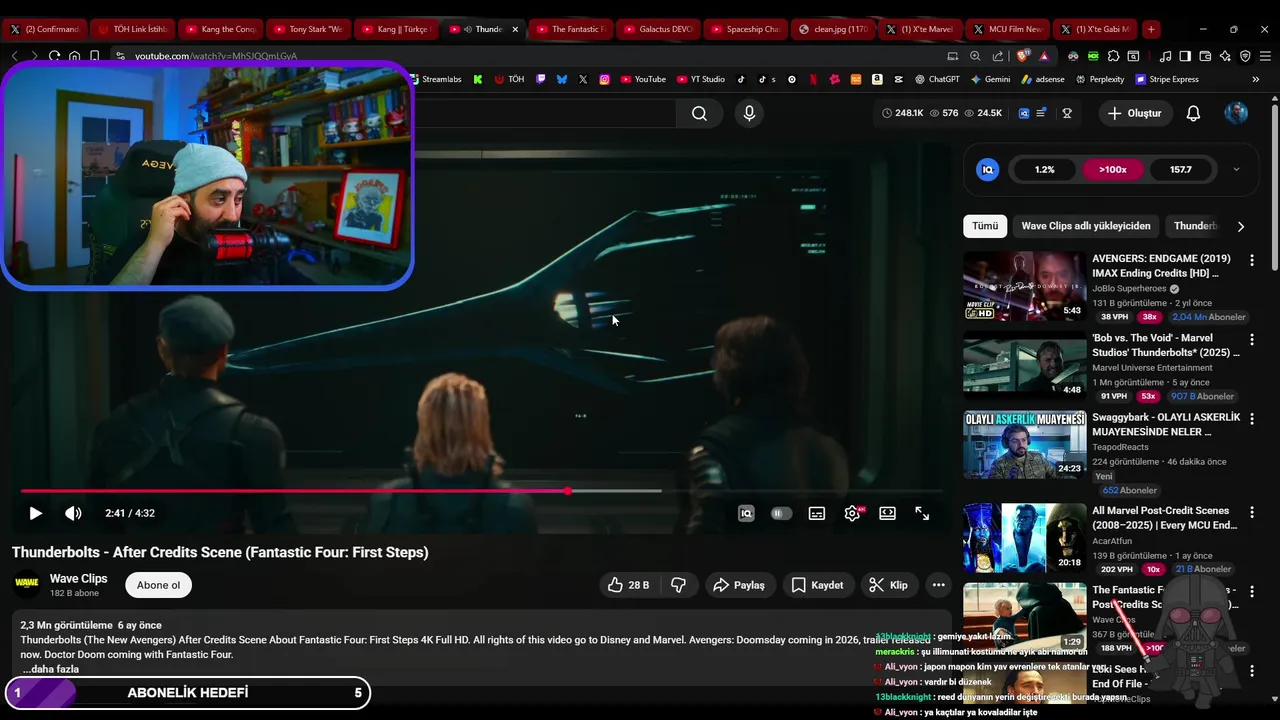
Task: Open Stripe Express bookmark
Action: pos(1167,79)
